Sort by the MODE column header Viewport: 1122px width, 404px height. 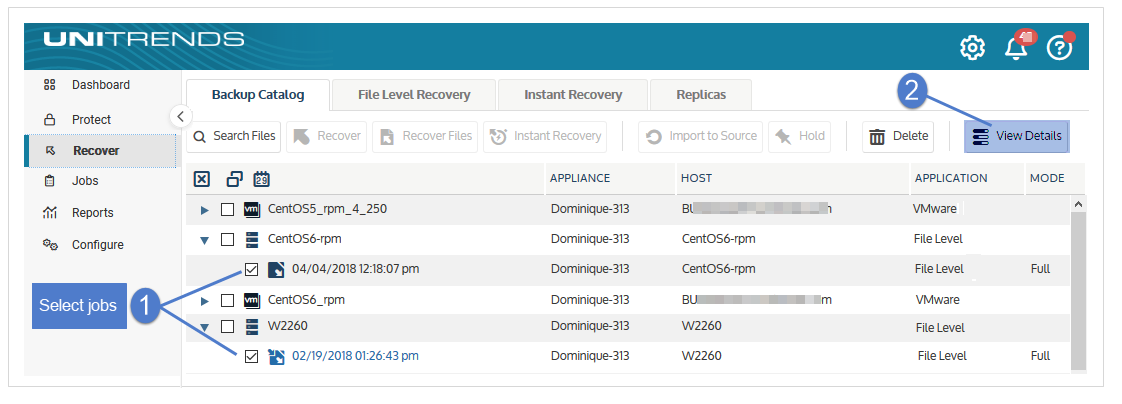point(1047,179)
